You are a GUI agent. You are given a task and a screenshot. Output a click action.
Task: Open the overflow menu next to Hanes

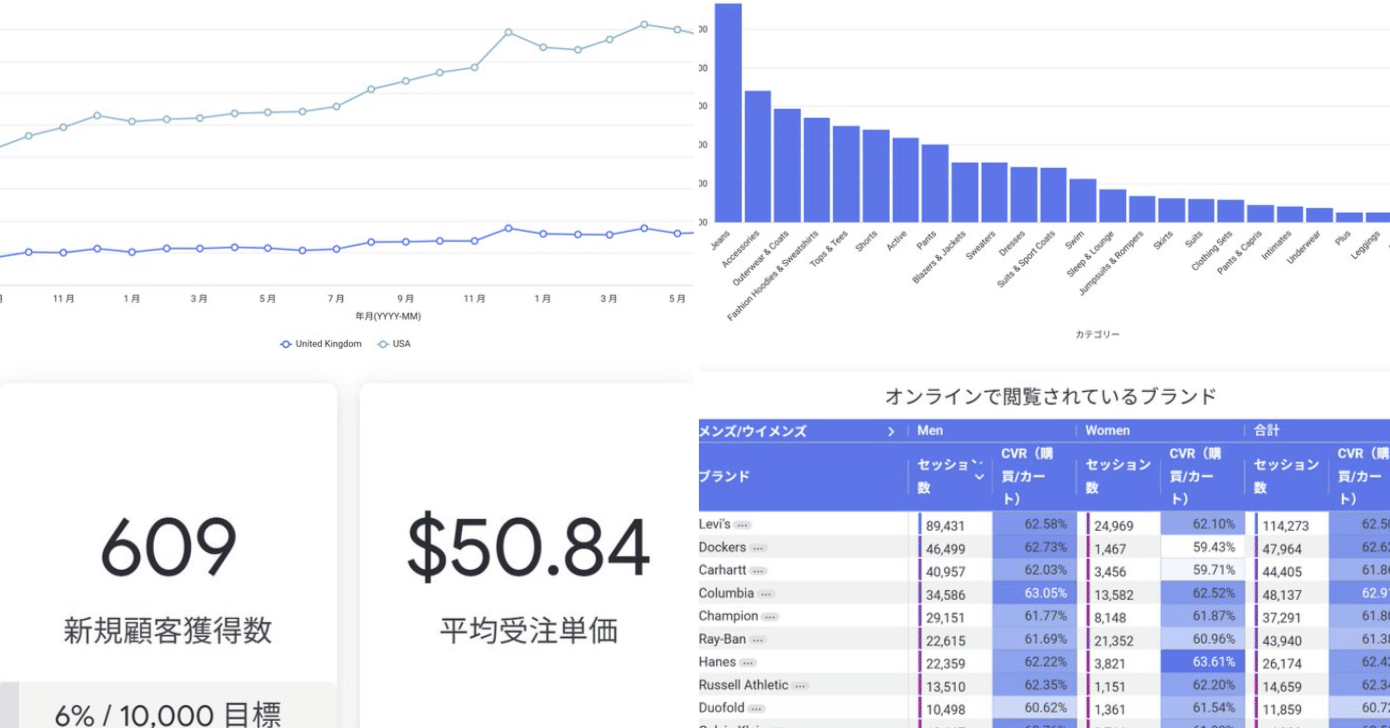(x=749, y=661)
